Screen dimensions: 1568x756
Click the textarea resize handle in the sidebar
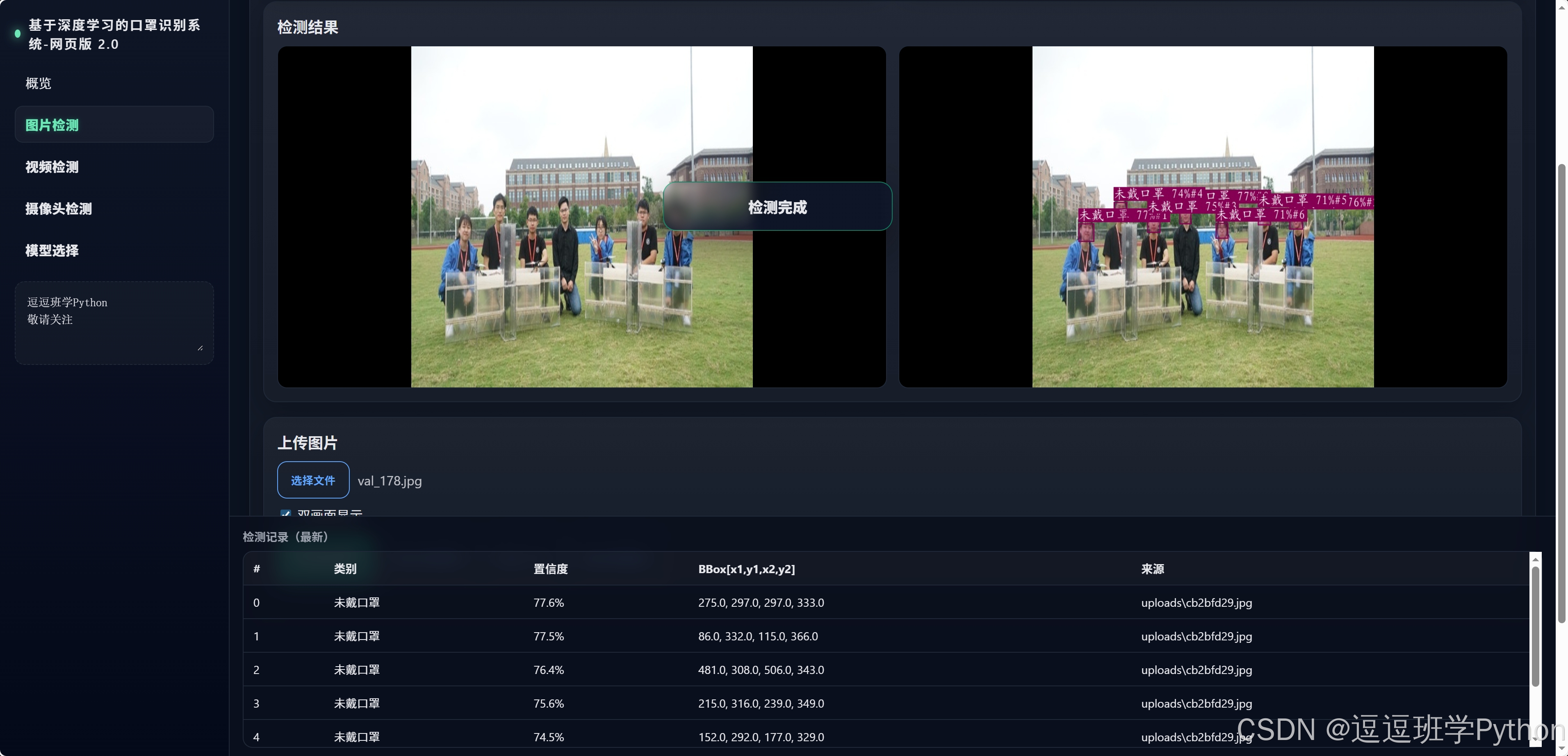(200, 348)
